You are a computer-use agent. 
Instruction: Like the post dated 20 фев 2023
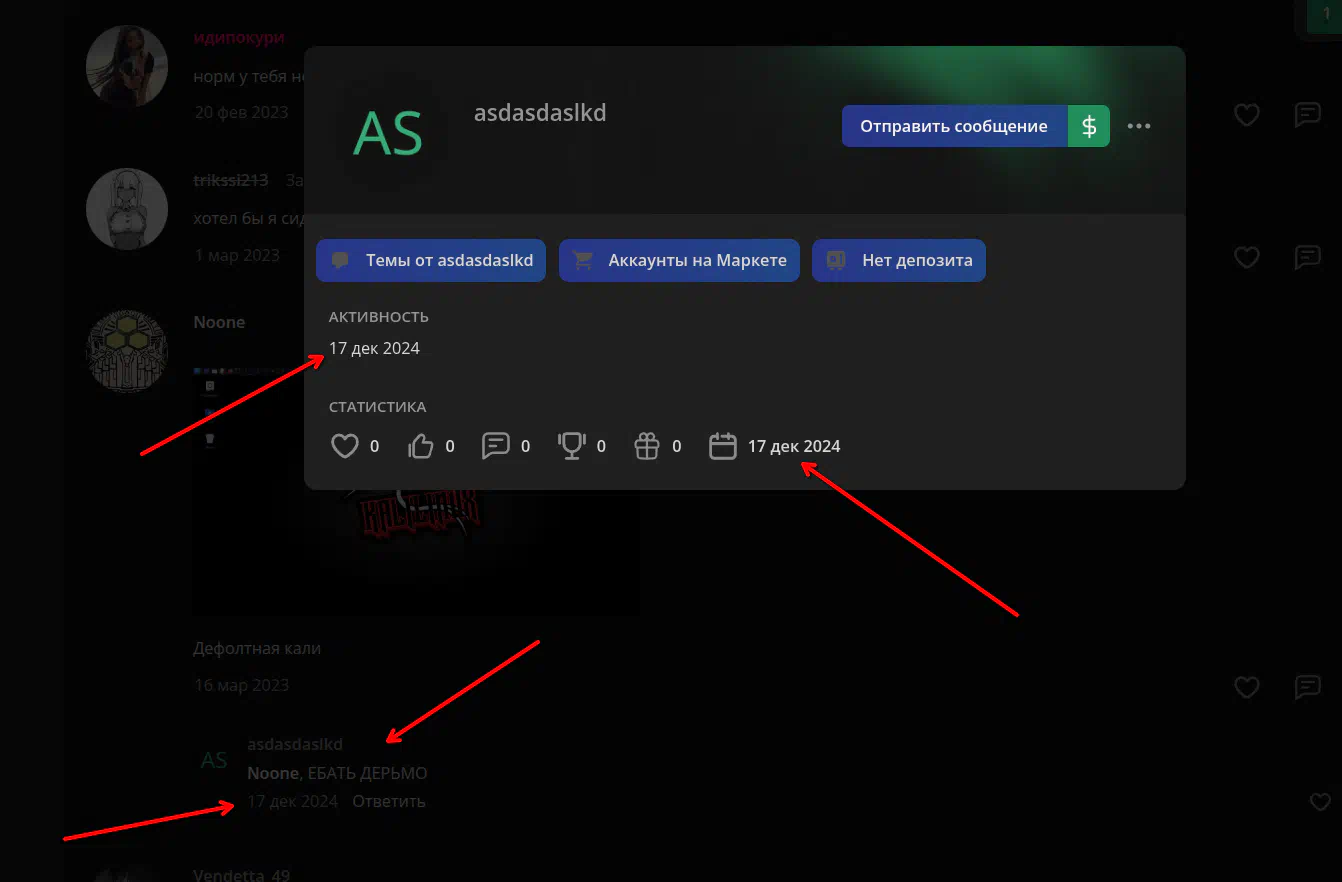click(1246, 115)
